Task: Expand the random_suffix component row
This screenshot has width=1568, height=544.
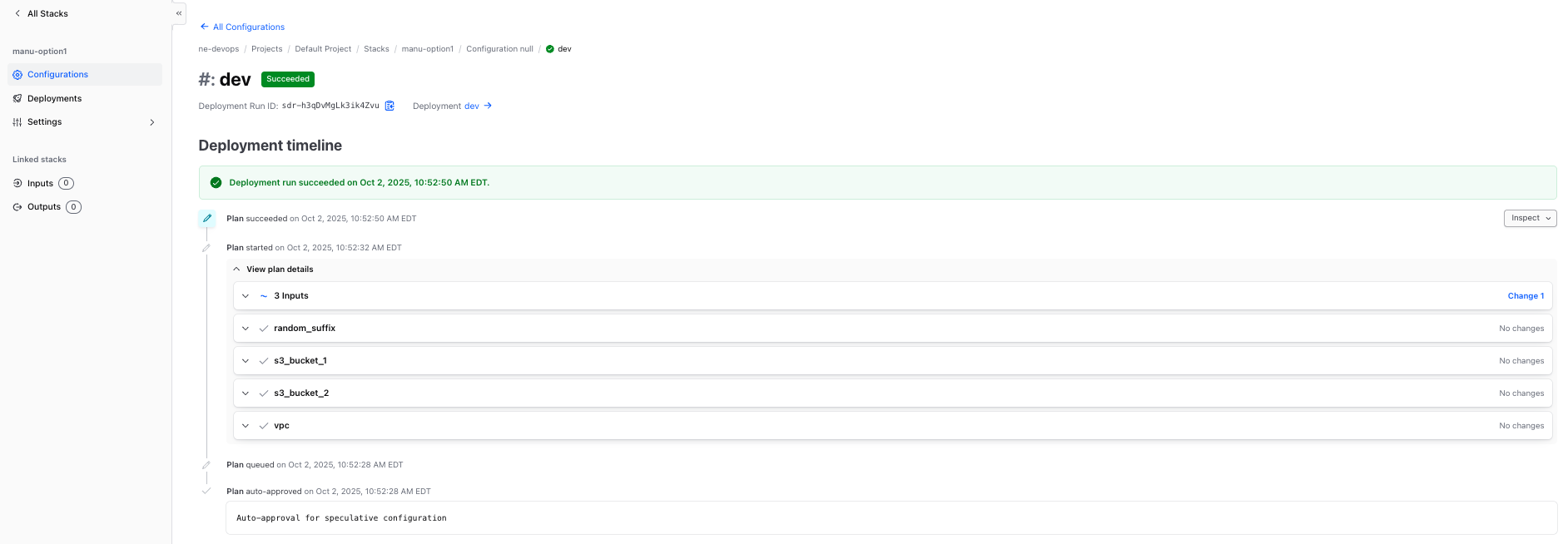Action: (246, 329)
